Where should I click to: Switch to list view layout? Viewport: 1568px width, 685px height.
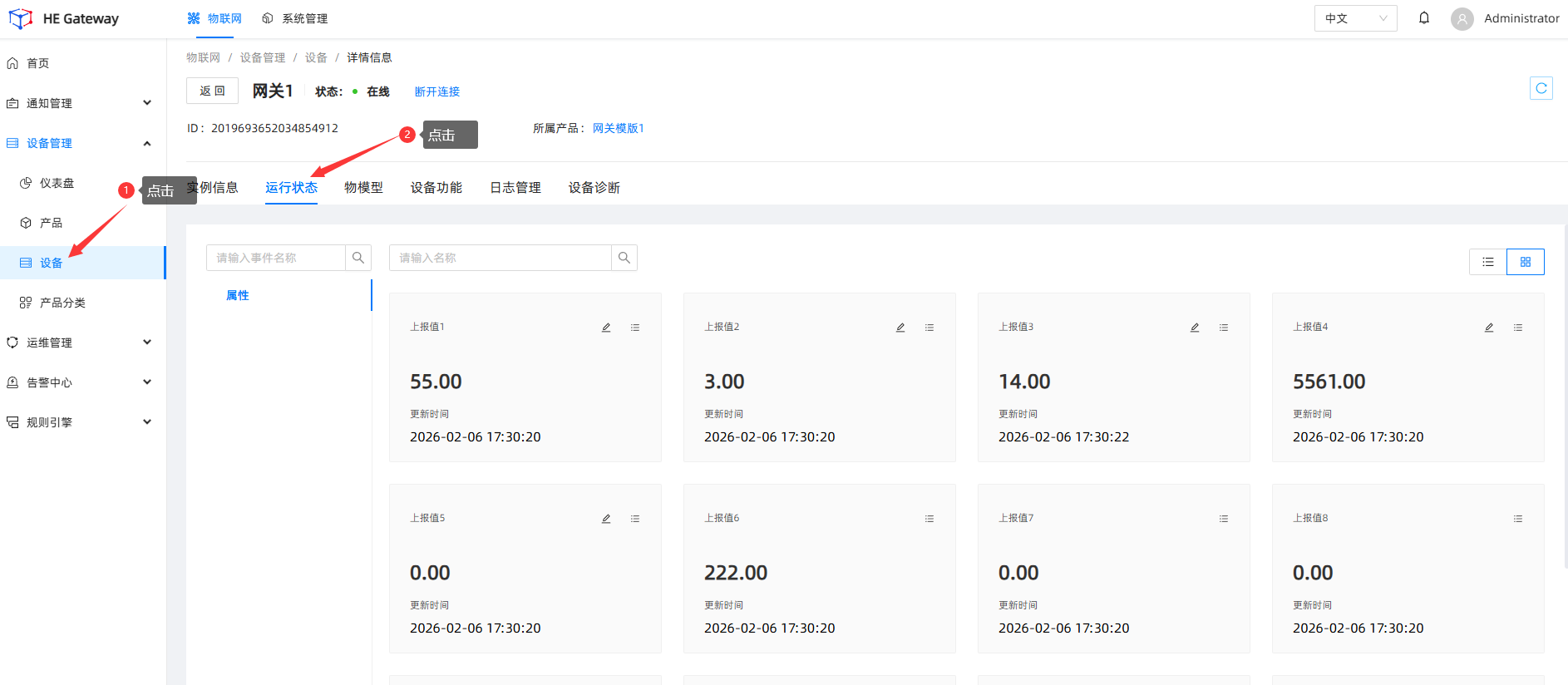(x=1487, y=262)
